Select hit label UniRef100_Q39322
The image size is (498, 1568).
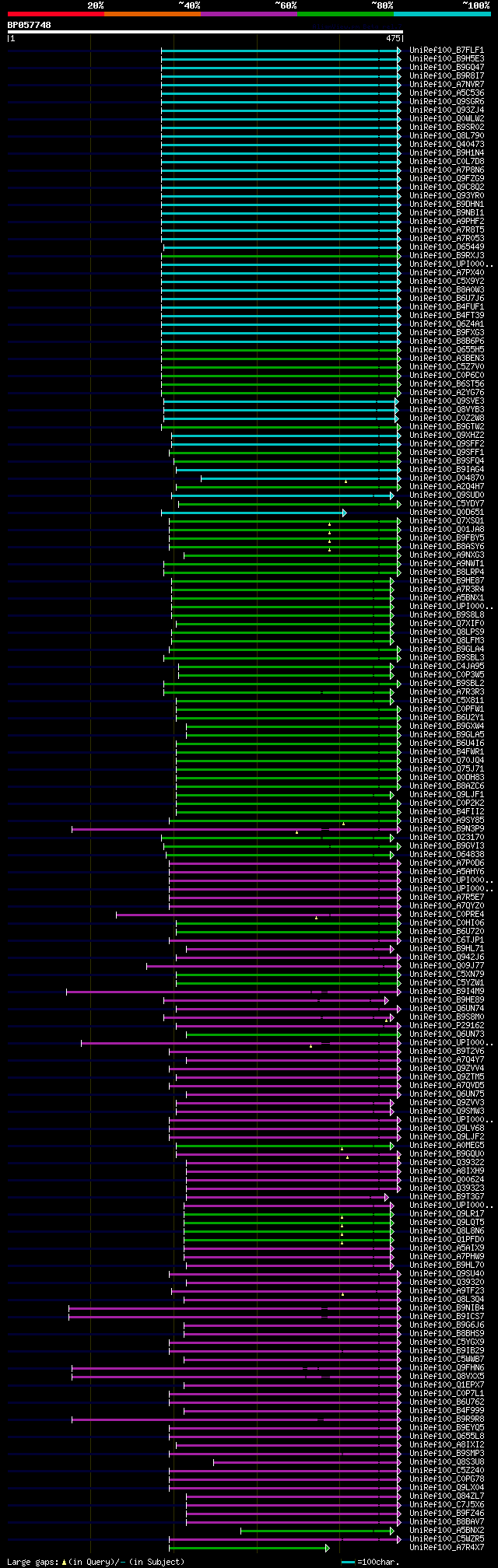[x=447, y=1162]
